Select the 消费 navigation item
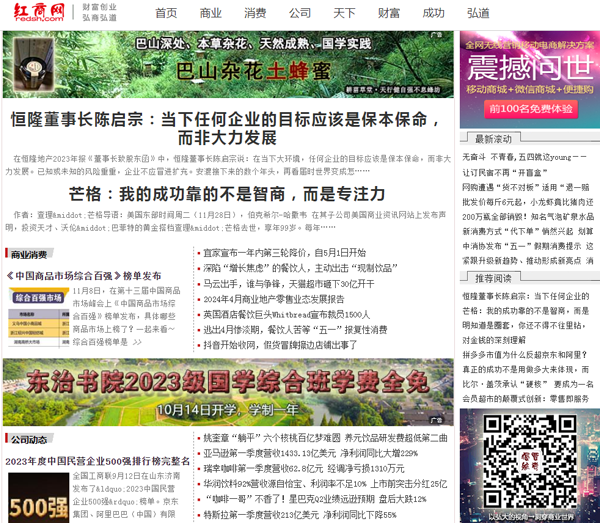This screenshot has width=600, height=523. point(255,13)
